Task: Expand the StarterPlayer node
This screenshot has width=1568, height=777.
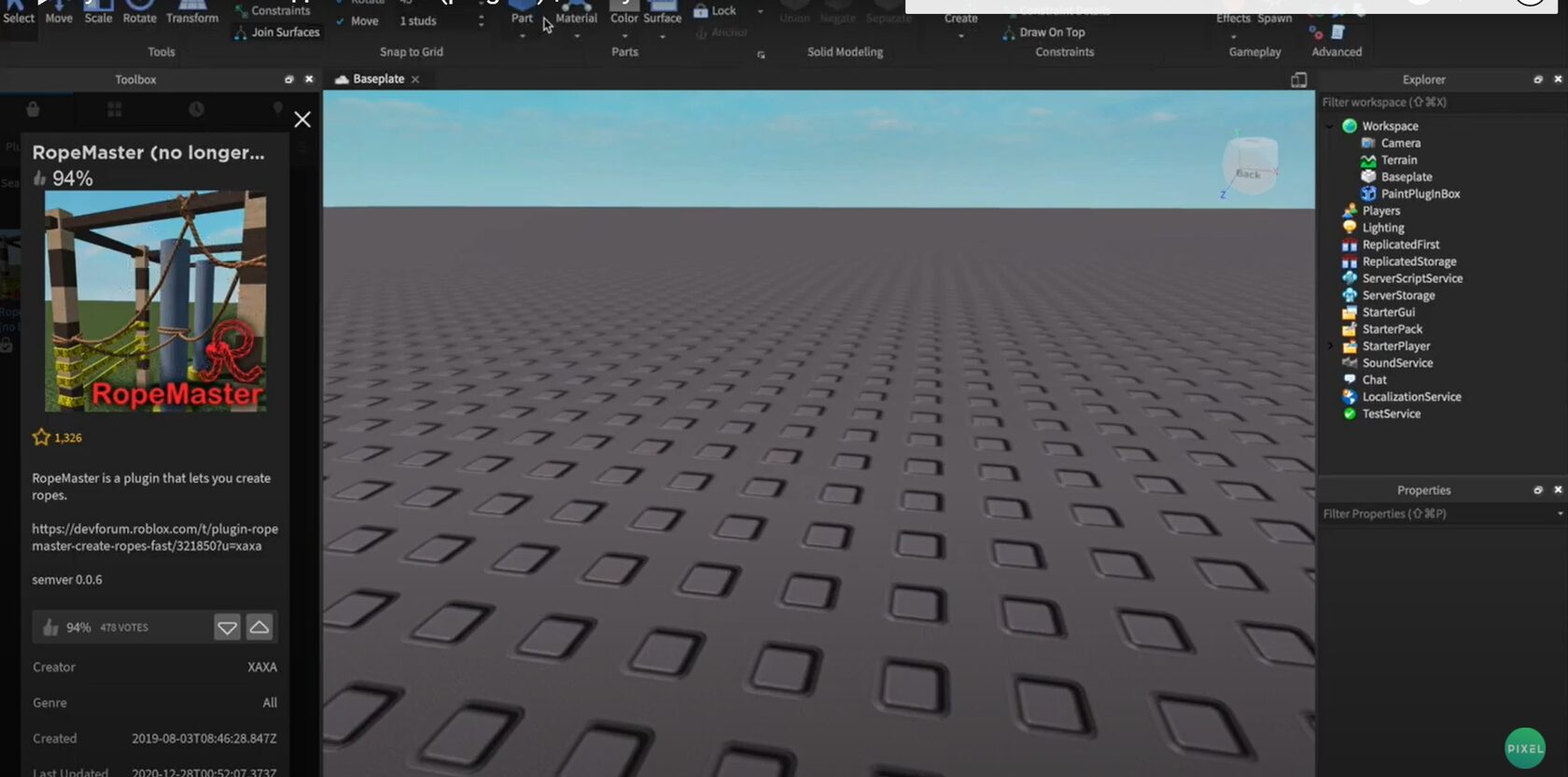Action: [1330, 346]
